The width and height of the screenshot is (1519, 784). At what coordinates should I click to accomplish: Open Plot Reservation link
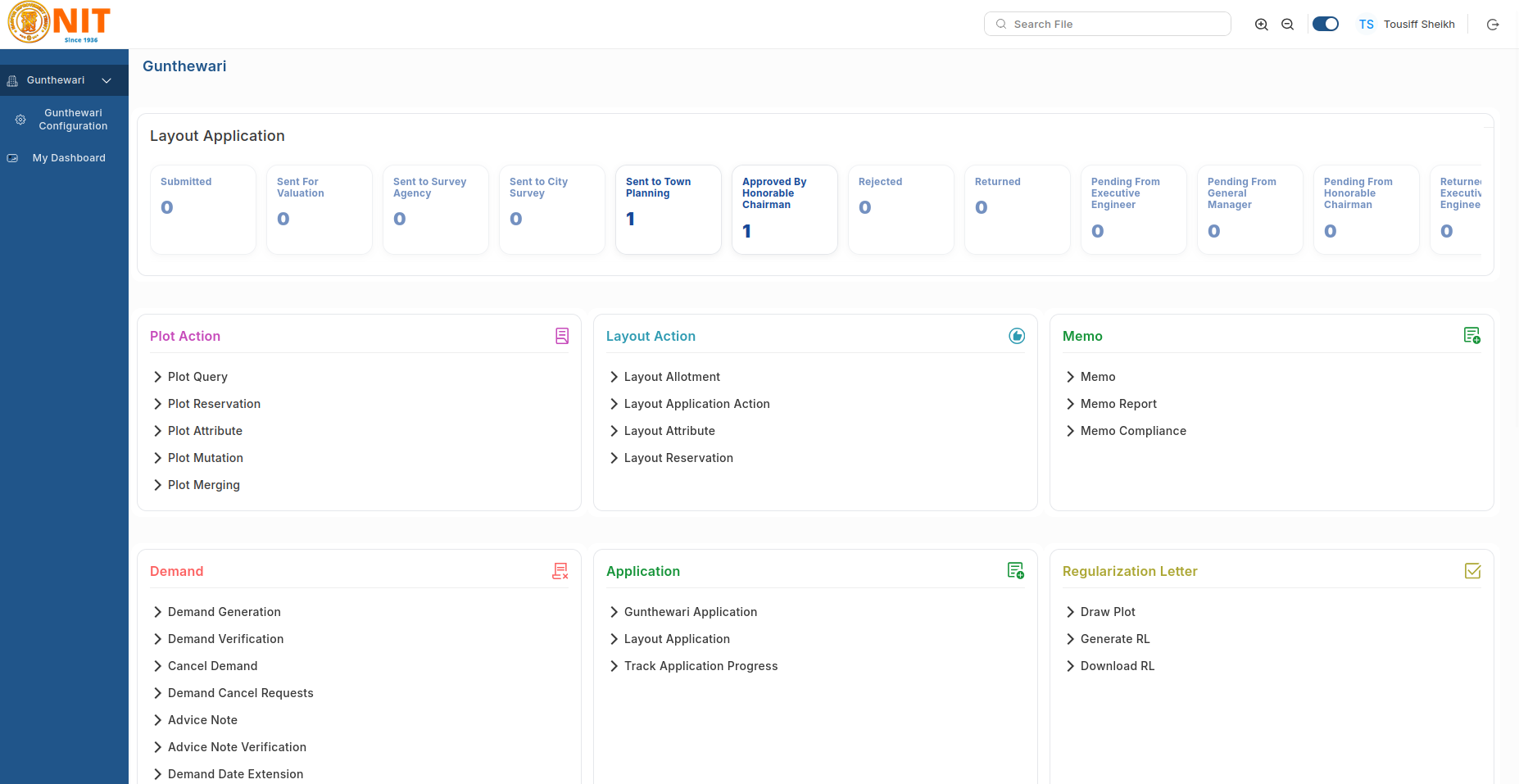pos(214,404)
